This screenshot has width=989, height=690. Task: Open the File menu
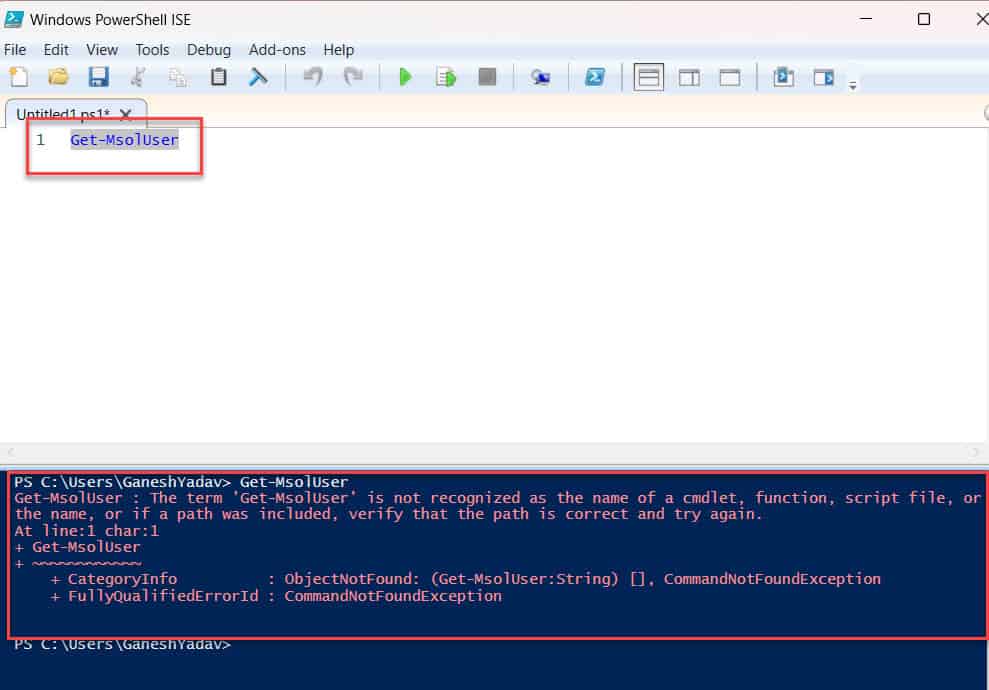(x=15, y=50)
